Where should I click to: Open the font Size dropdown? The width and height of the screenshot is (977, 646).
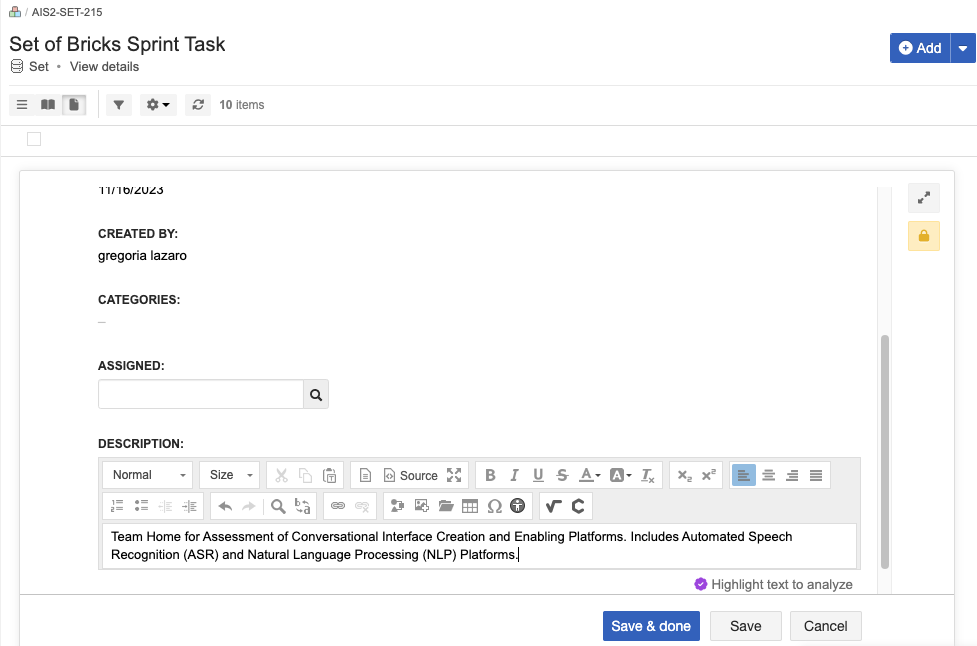(x=231, y=475)
